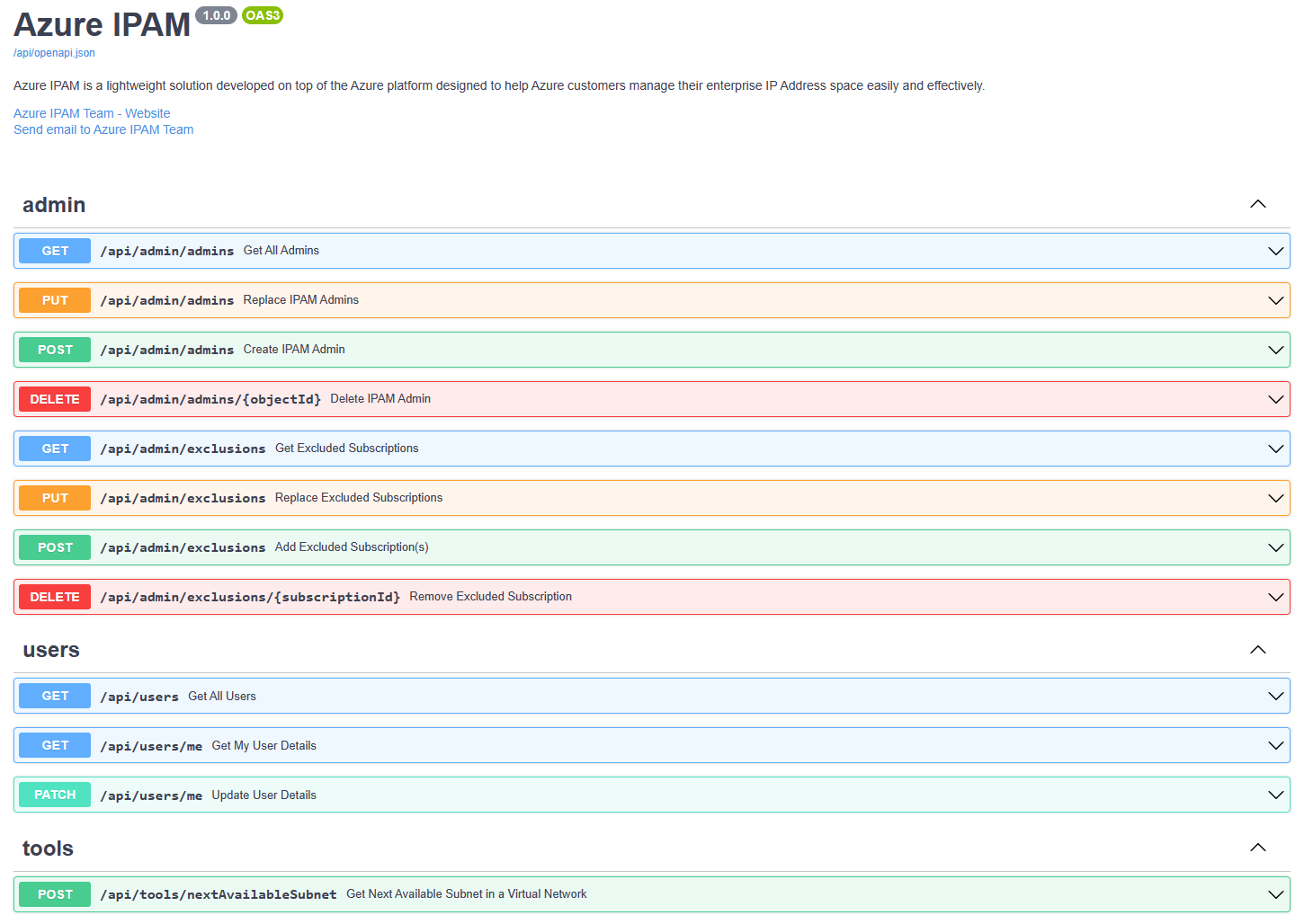Expand Create IPAM Admin row arrow
This screenshot has height=924, width=1304.
point(1275,350)
